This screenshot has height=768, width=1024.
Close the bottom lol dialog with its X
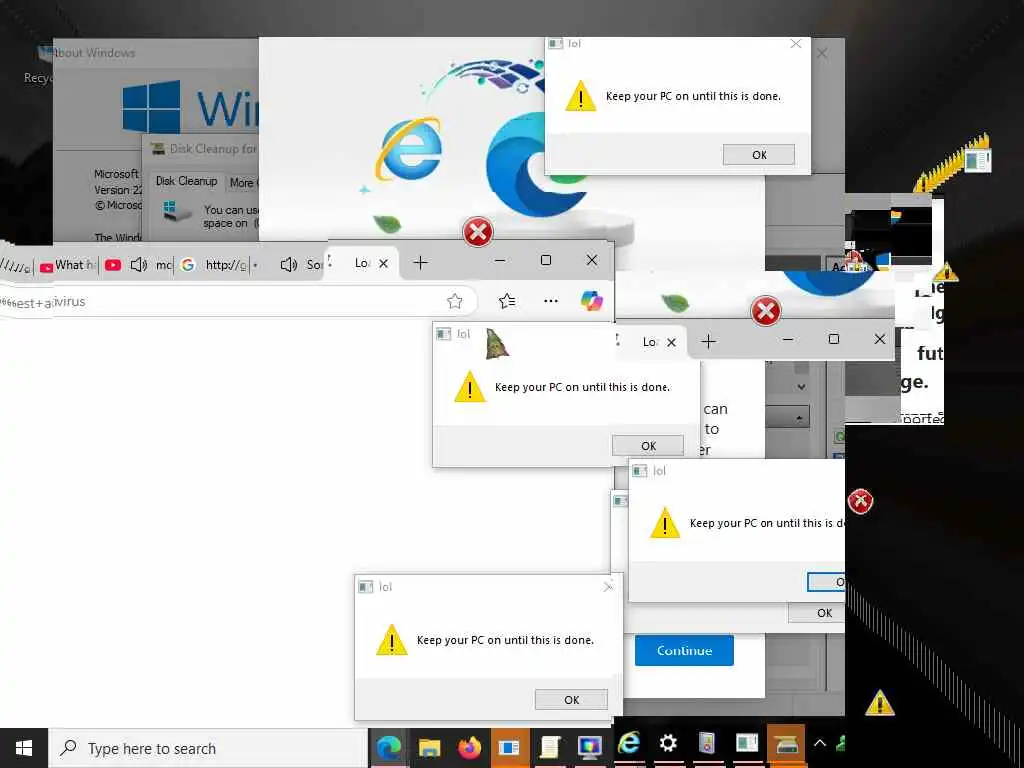point(608,586)
